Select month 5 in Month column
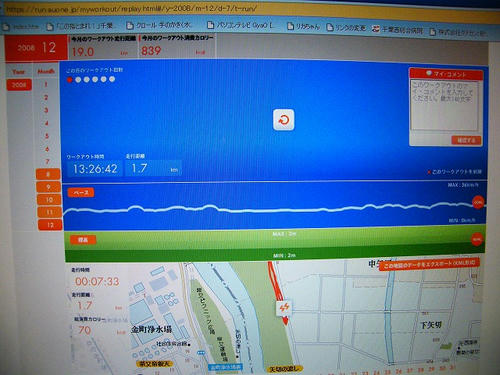Viewport: 500px width, 375px height. [x=47, y=136]
